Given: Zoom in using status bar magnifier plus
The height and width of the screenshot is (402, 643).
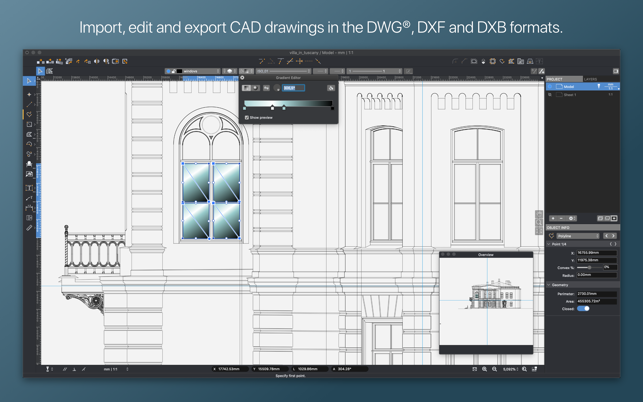Looking at the screenshot, I should 484,369.
